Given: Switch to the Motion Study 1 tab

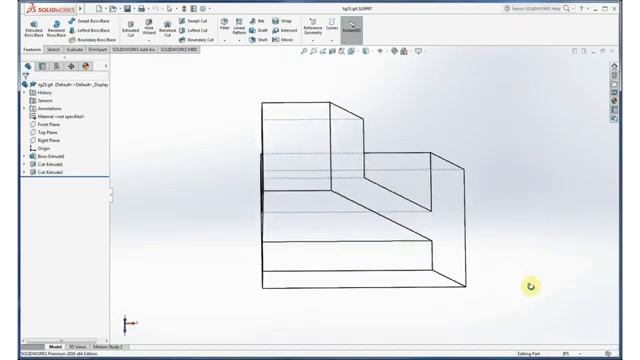Looking at the screenshot, I should tap(108, 347).
